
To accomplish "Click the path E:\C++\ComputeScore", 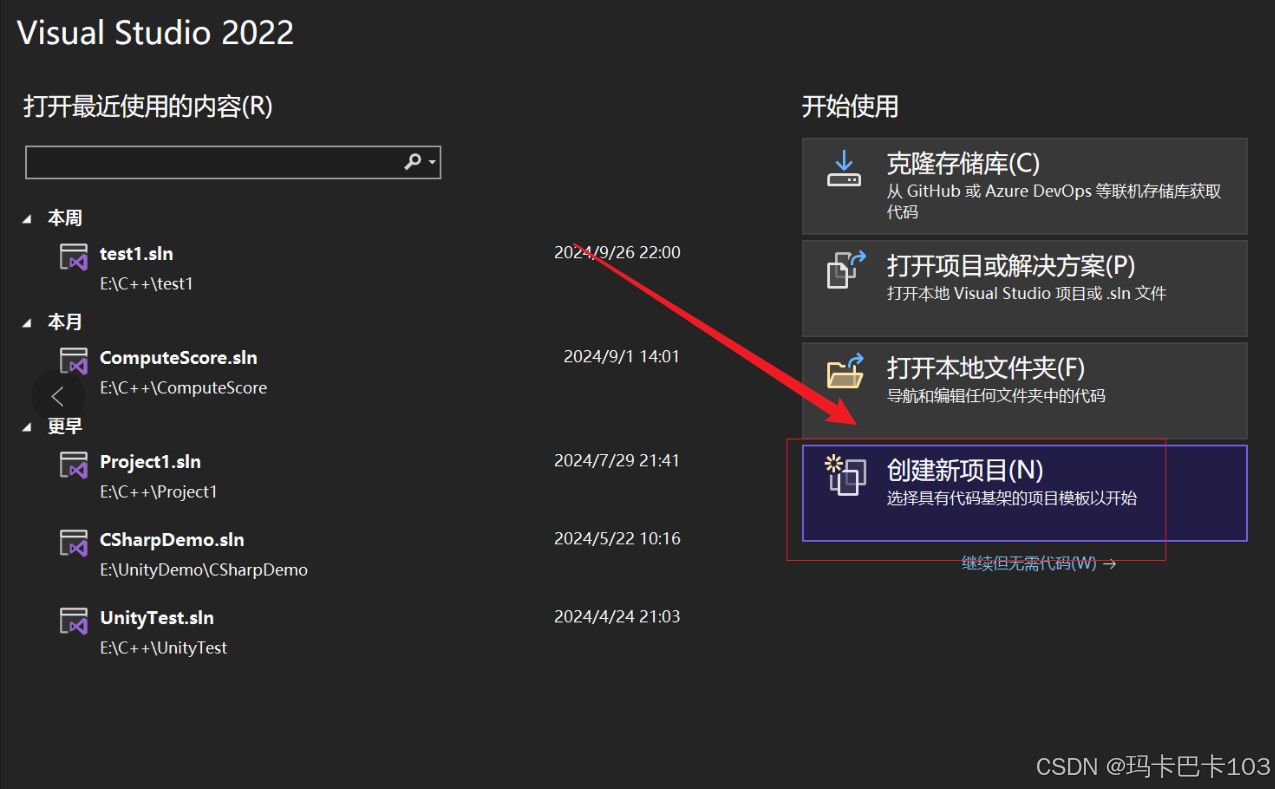I will coord(183,388).
